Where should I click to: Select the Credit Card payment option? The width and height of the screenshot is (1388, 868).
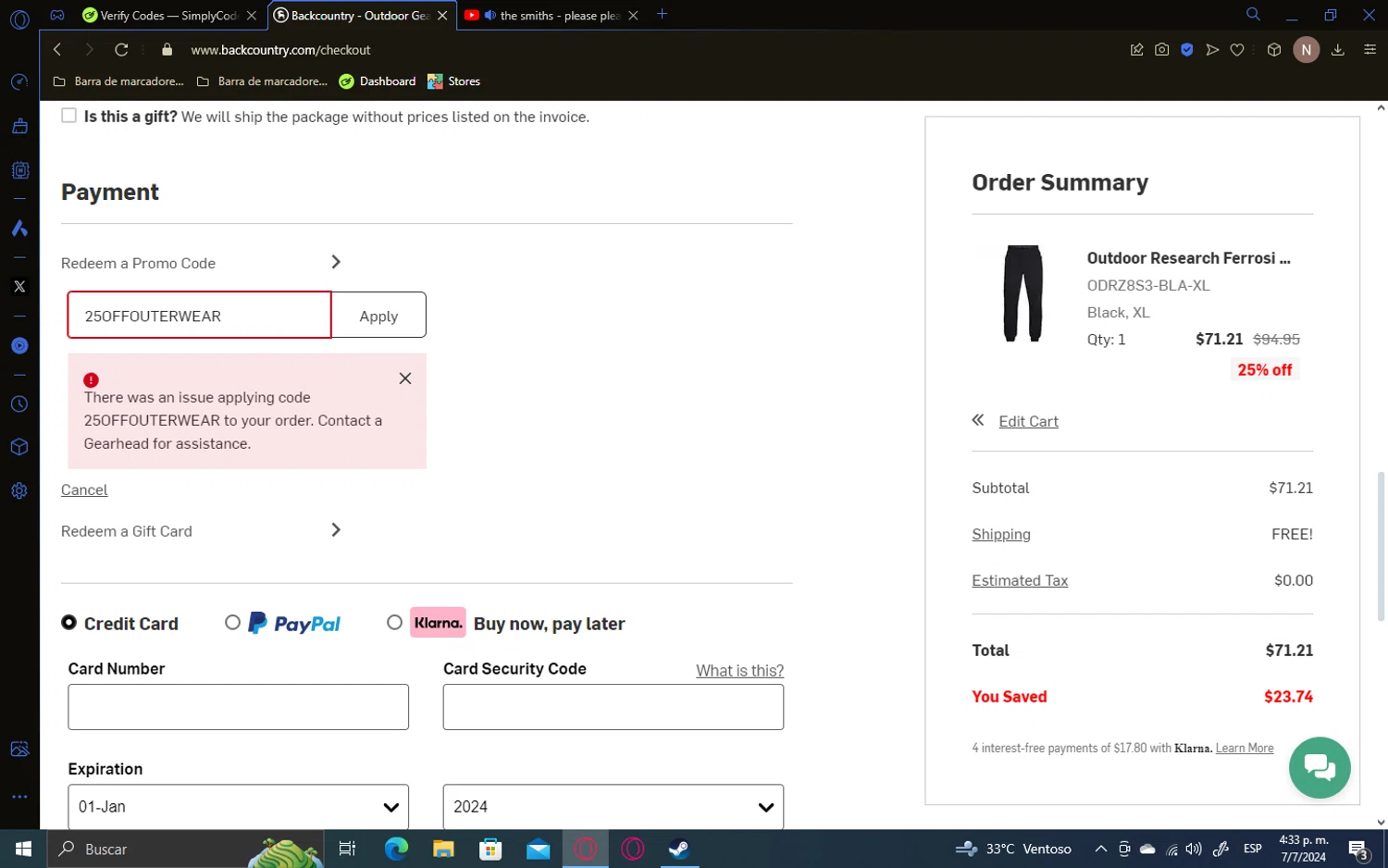(69, 623)
